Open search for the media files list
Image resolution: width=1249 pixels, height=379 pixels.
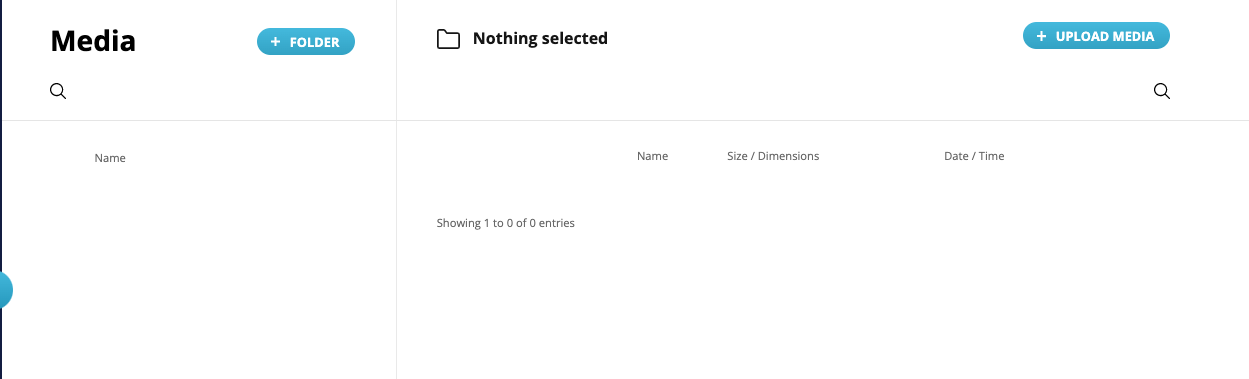(x=1161, y=91)
